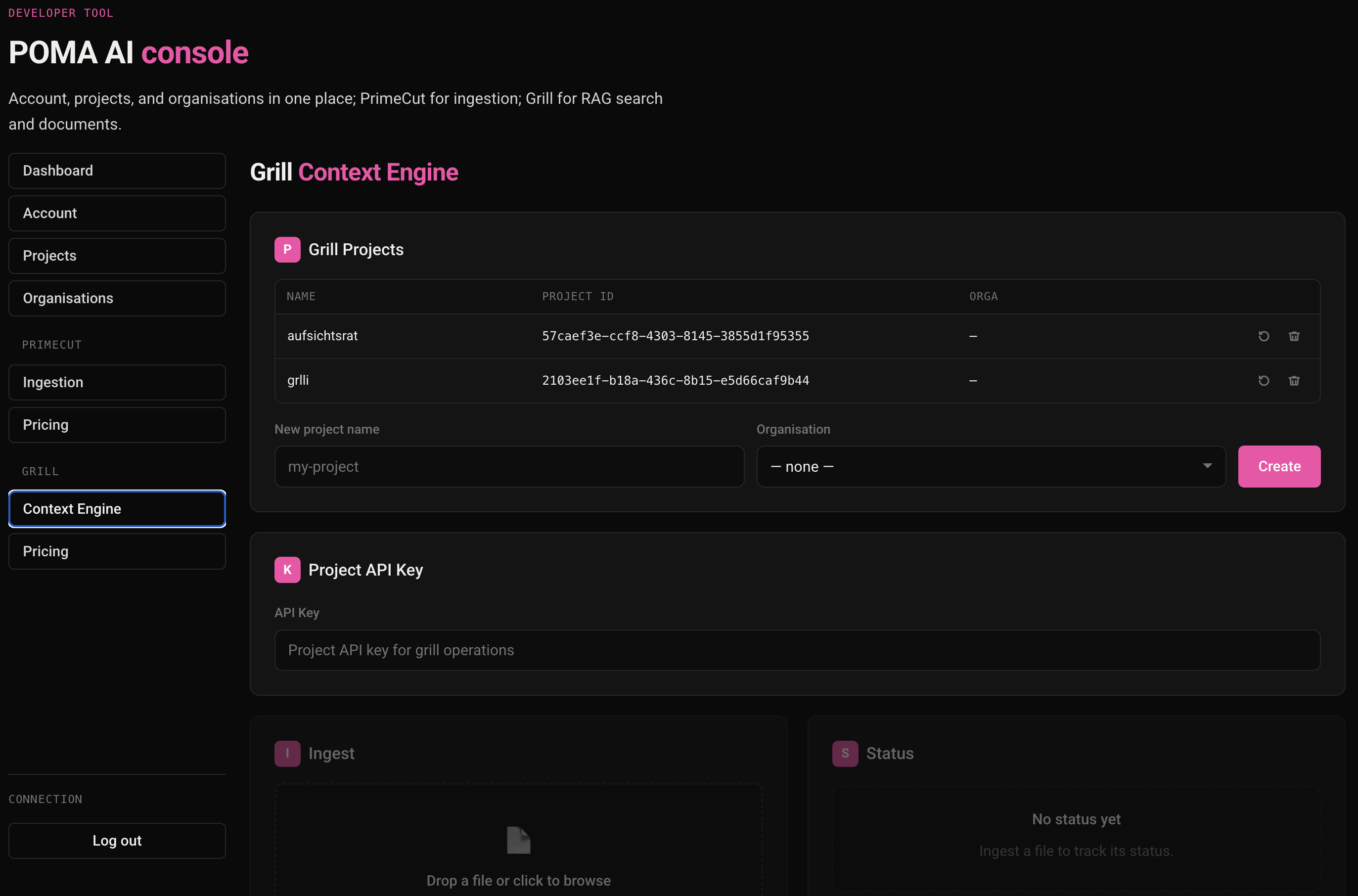Click the pink P badge beside Grill Projects
The image size is (1358, 896).
click(x=287, y=250)
